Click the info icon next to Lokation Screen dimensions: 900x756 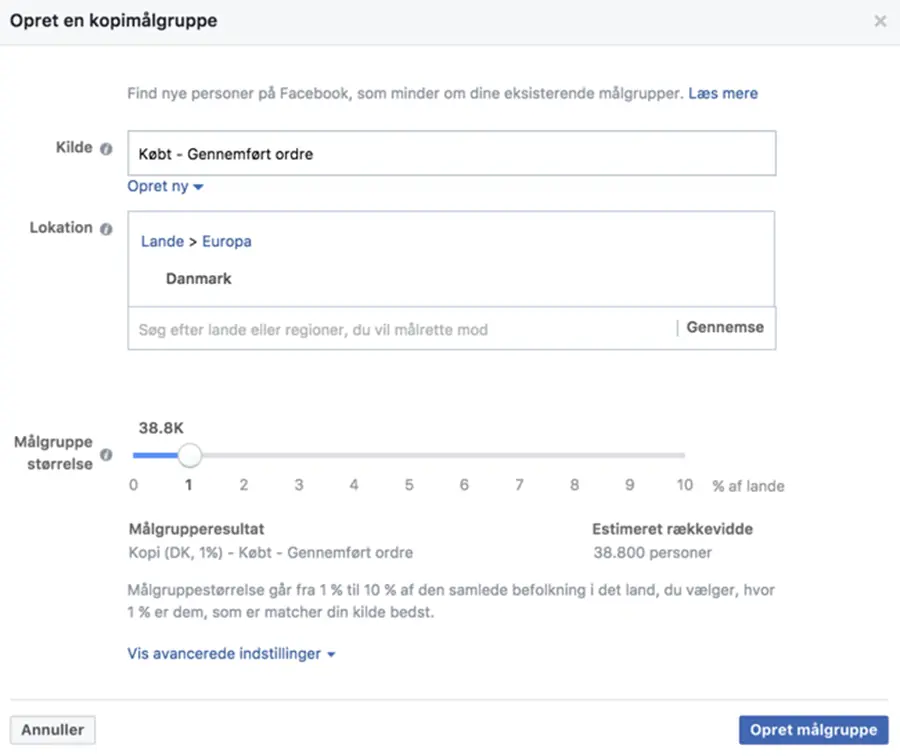coord(106,229)
